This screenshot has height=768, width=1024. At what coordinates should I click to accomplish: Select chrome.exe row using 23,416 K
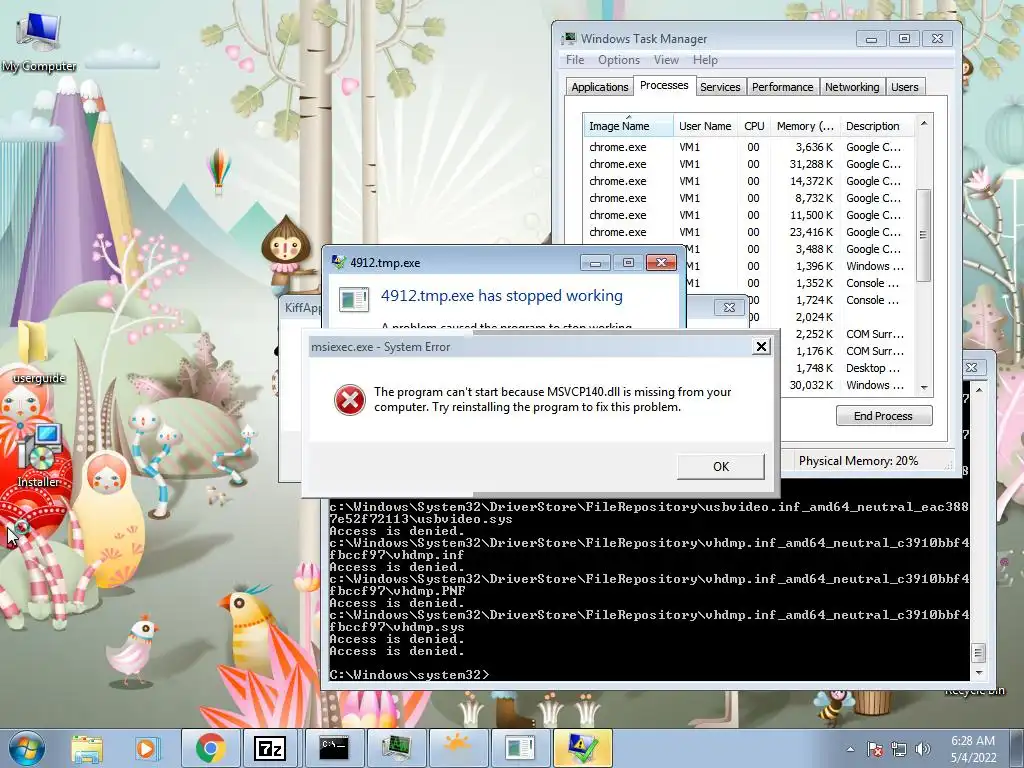click(x=748, y=232)
